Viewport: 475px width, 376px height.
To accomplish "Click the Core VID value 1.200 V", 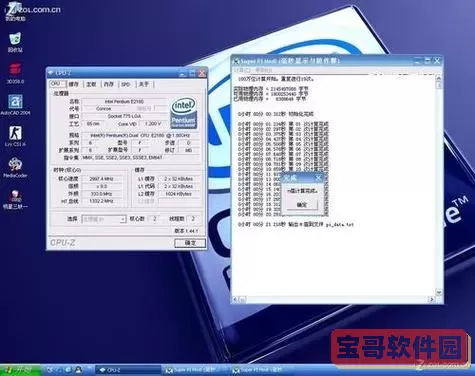I will click(153, 124).
